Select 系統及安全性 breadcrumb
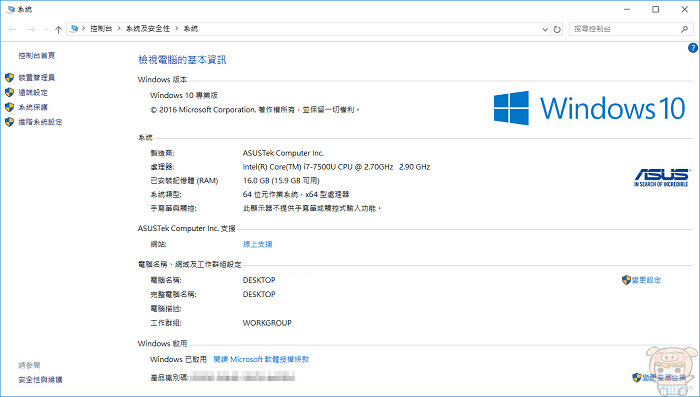Image resolution: width=700 pixels, height=397 pixels. tap(148, 29)
